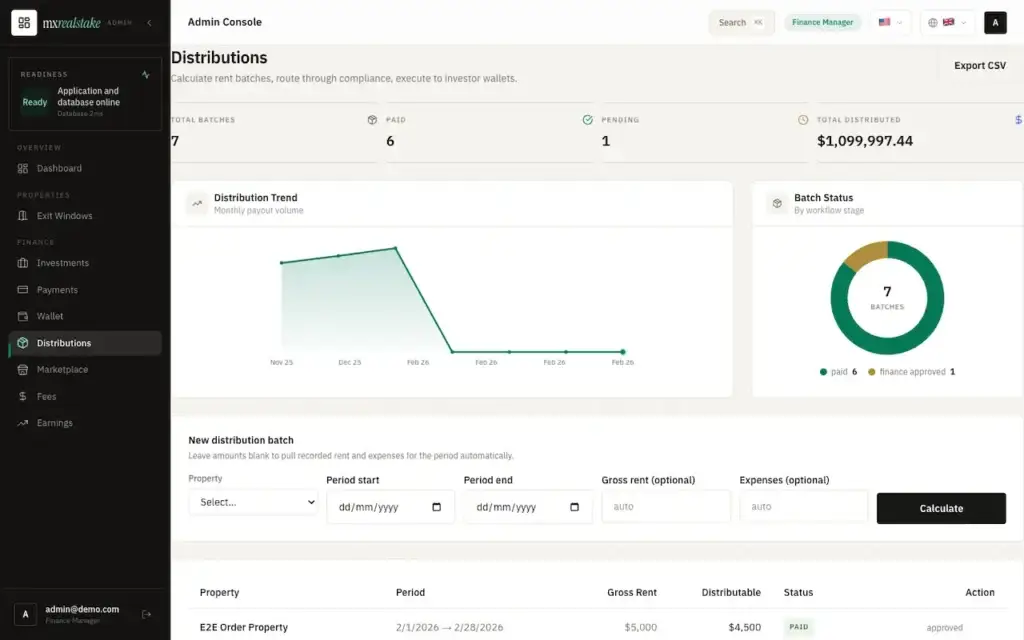Click the Period column header
Image resolution: width=1024 pixels, height=640 pixels.
pos(410,593)
